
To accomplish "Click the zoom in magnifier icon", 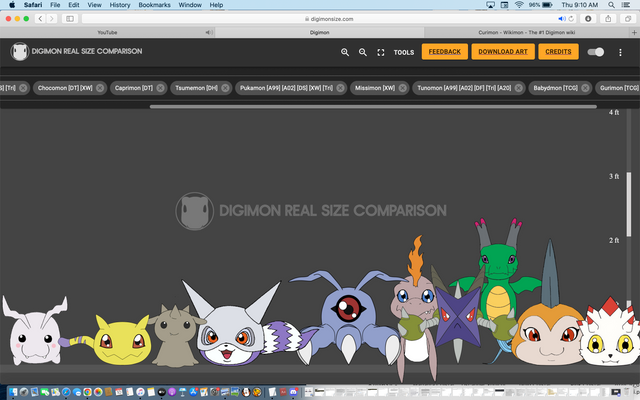I will click(345, 52).
